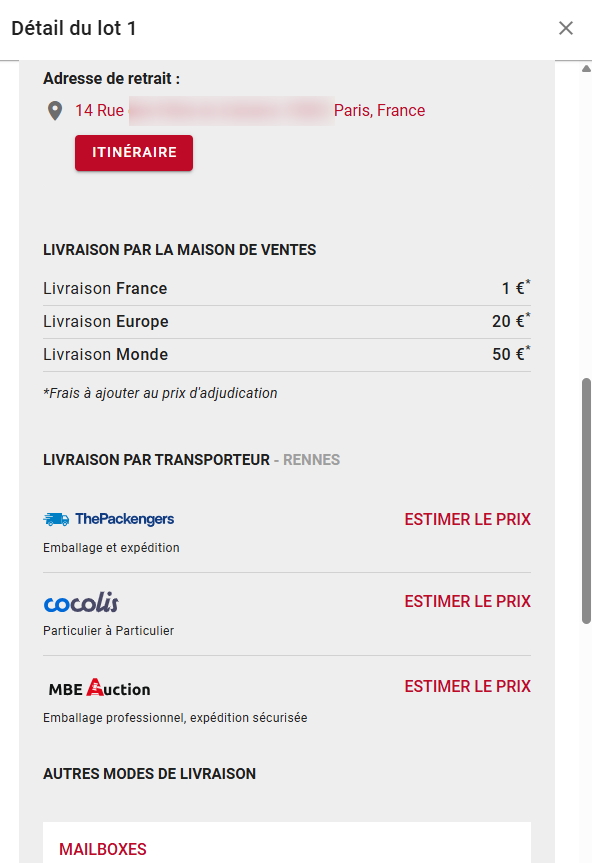Estimate price for ThePackengers shipping
Viewport: 592px width, 863px height.
[467, 519]
